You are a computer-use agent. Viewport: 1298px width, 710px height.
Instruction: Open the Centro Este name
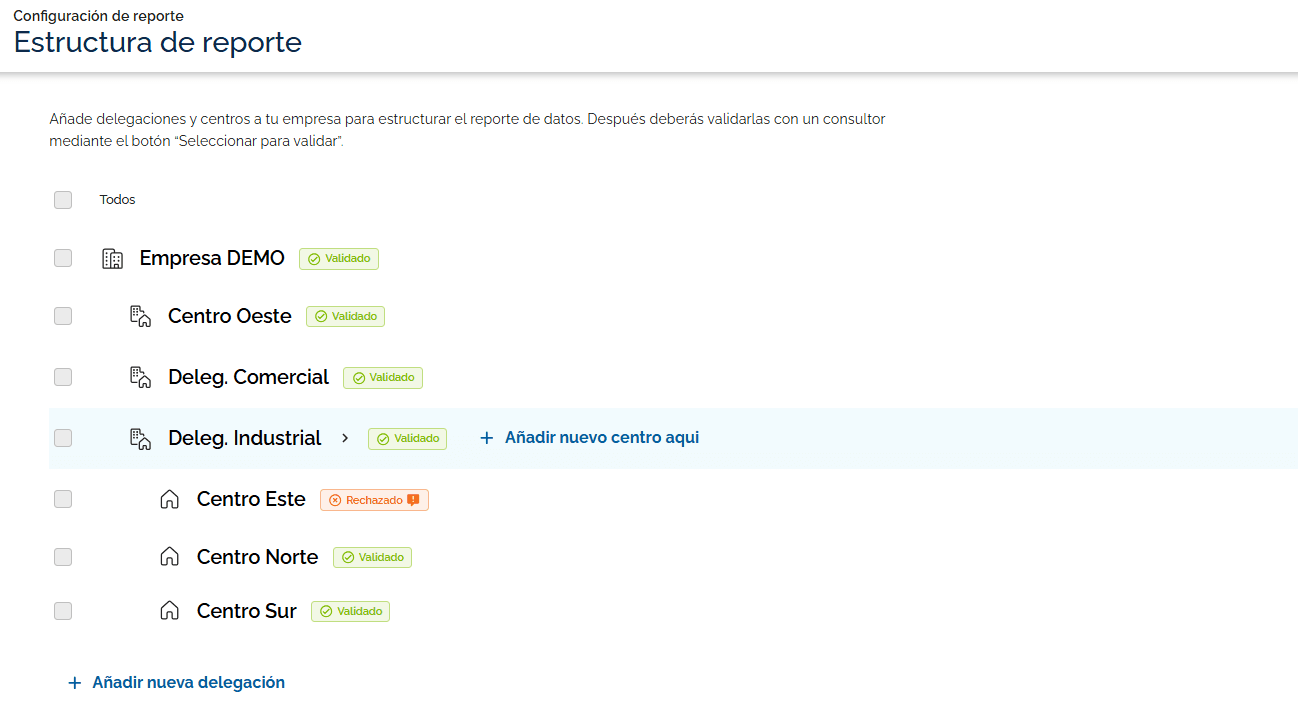(251, 499)
